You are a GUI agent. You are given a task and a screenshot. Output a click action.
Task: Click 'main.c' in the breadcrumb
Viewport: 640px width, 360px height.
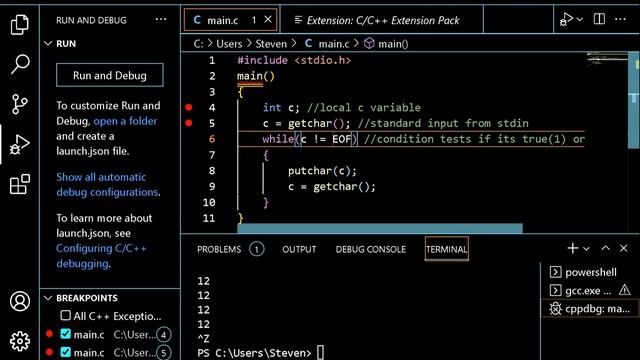334,44
